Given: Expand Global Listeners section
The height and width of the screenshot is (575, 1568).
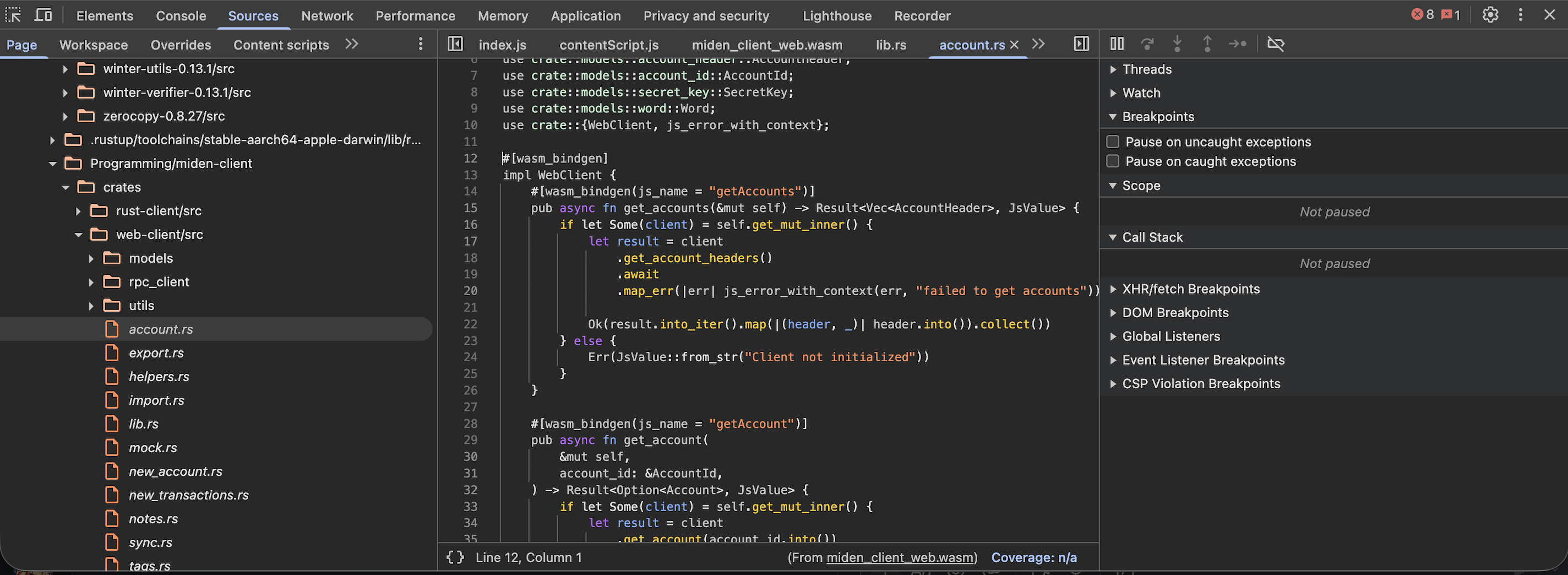Looking at the screenshot, I should 1171,337.
